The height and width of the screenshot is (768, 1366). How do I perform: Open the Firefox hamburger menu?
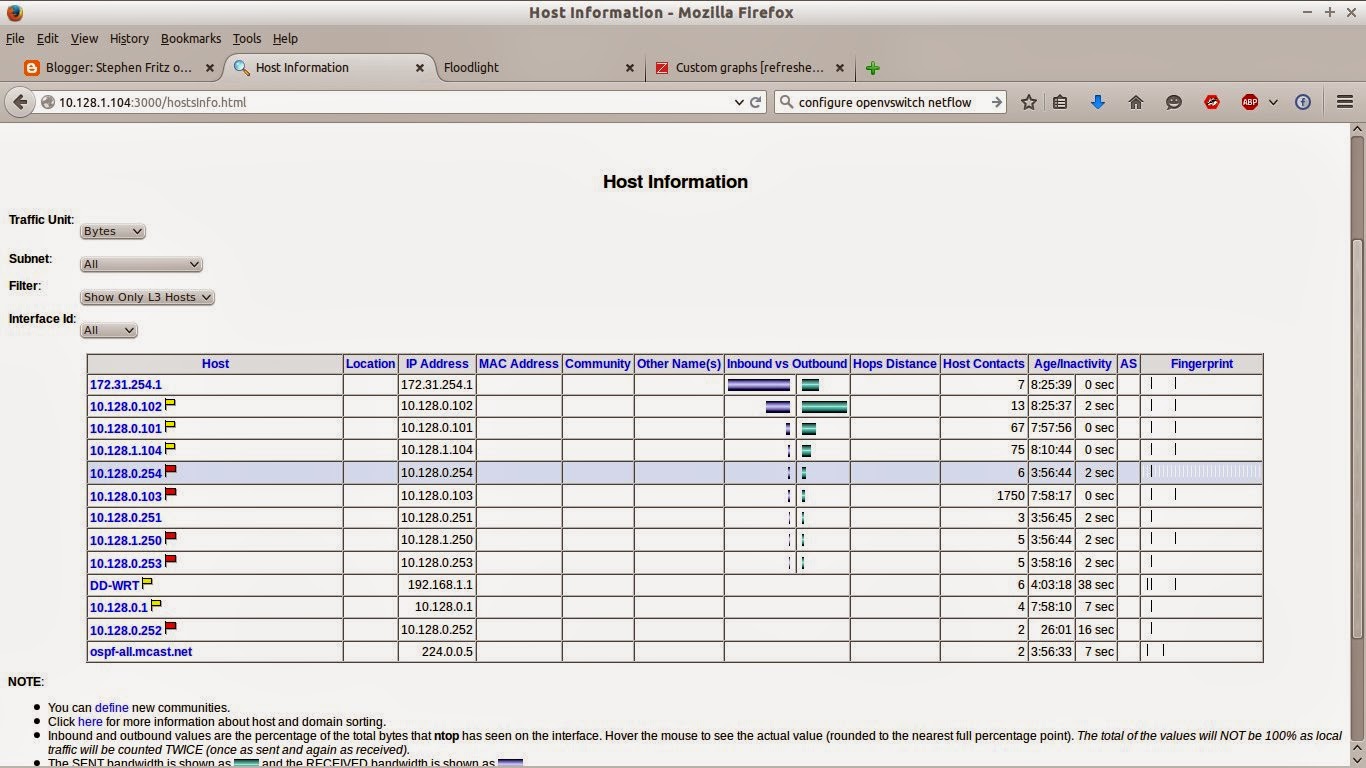coord(1344,101)
